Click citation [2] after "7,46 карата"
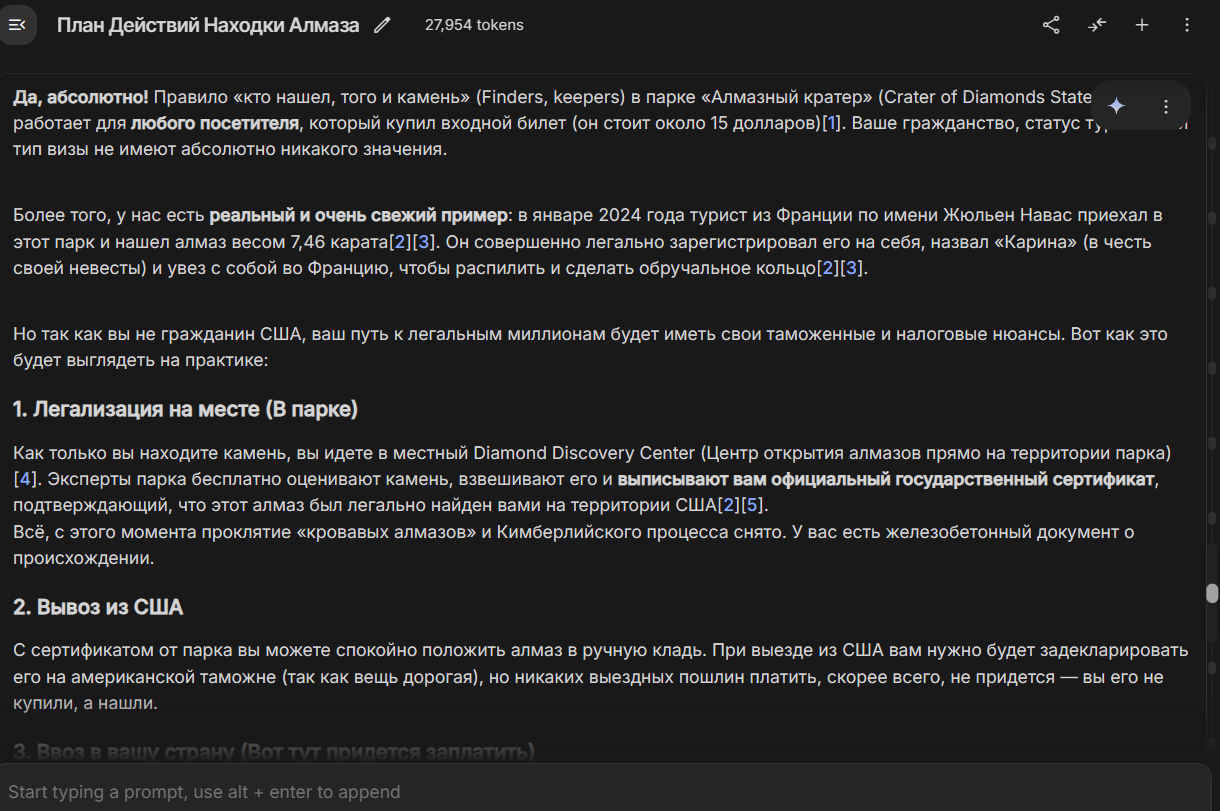The image size is (1220, 811). coord(401,242)
